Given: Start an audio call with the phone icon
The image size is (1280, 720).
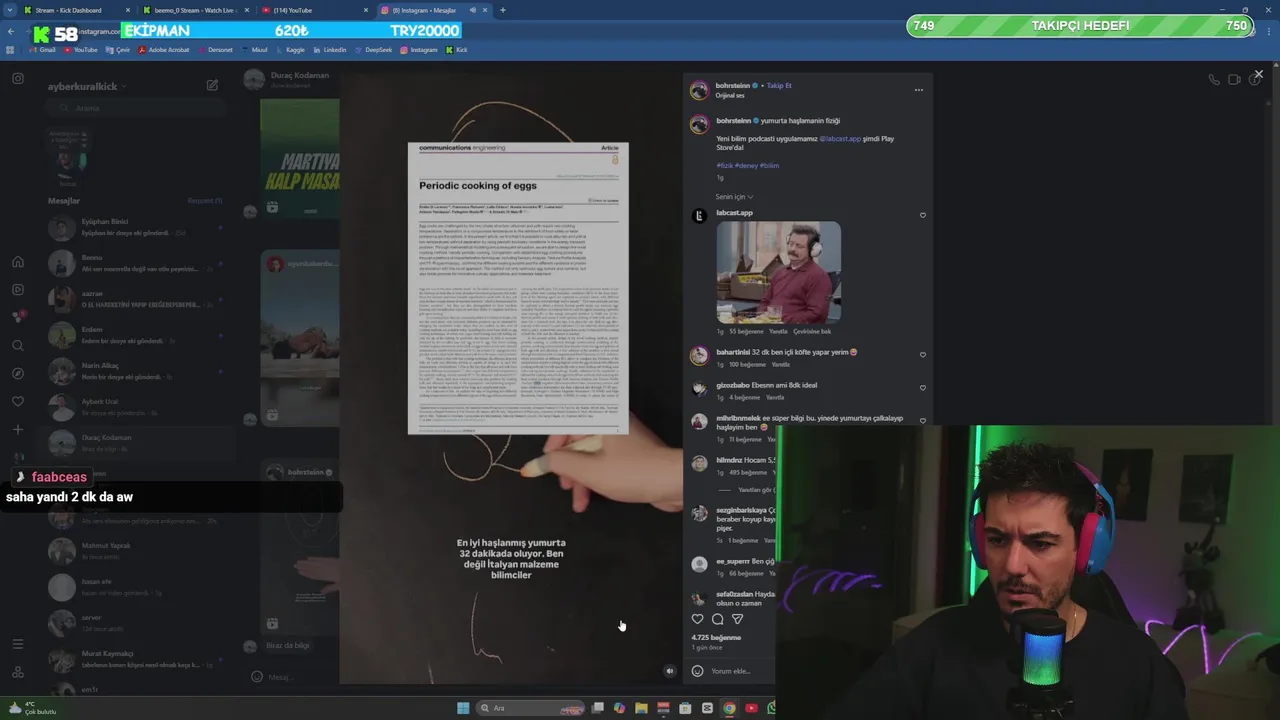Looking at the screenshot, I should (x=1214, y=79).
